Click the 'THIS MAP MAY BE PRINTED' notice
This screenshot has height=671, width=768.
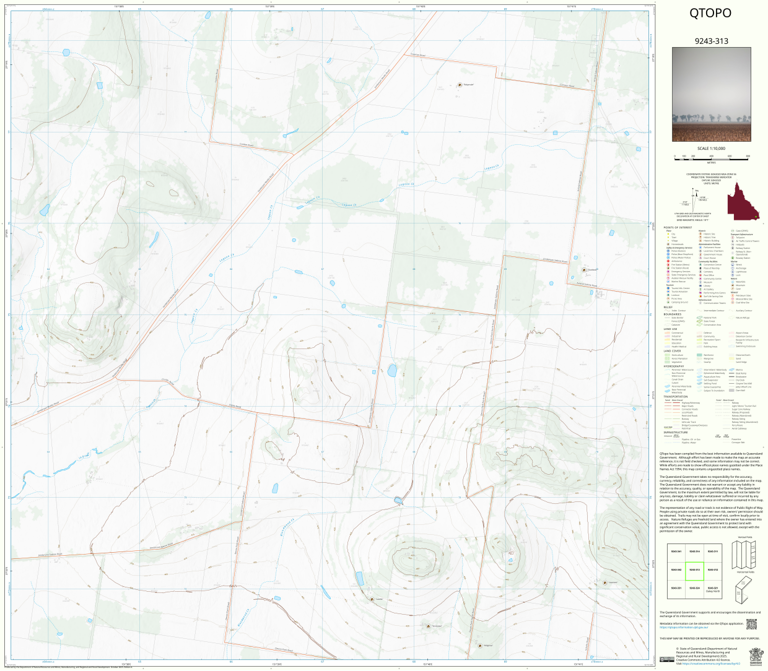click(709, 638)
